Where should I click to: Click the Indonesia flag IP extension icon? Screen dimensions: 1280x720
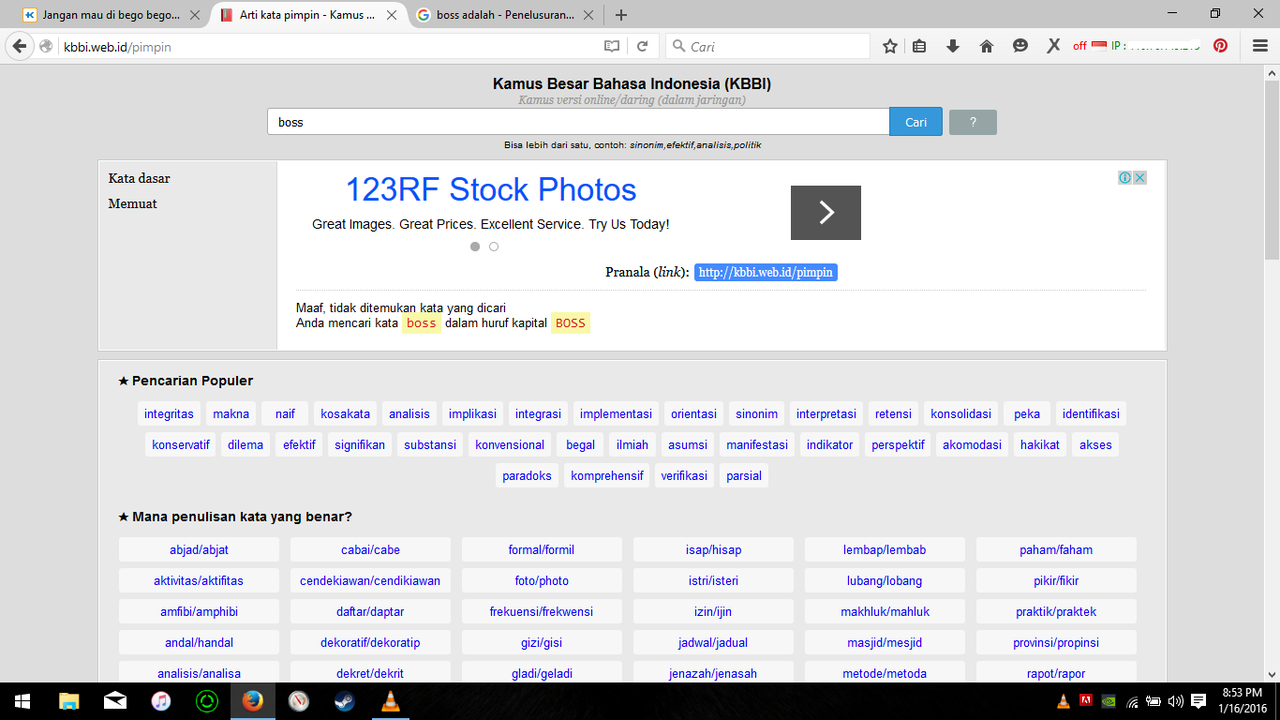coord(1099,46)
